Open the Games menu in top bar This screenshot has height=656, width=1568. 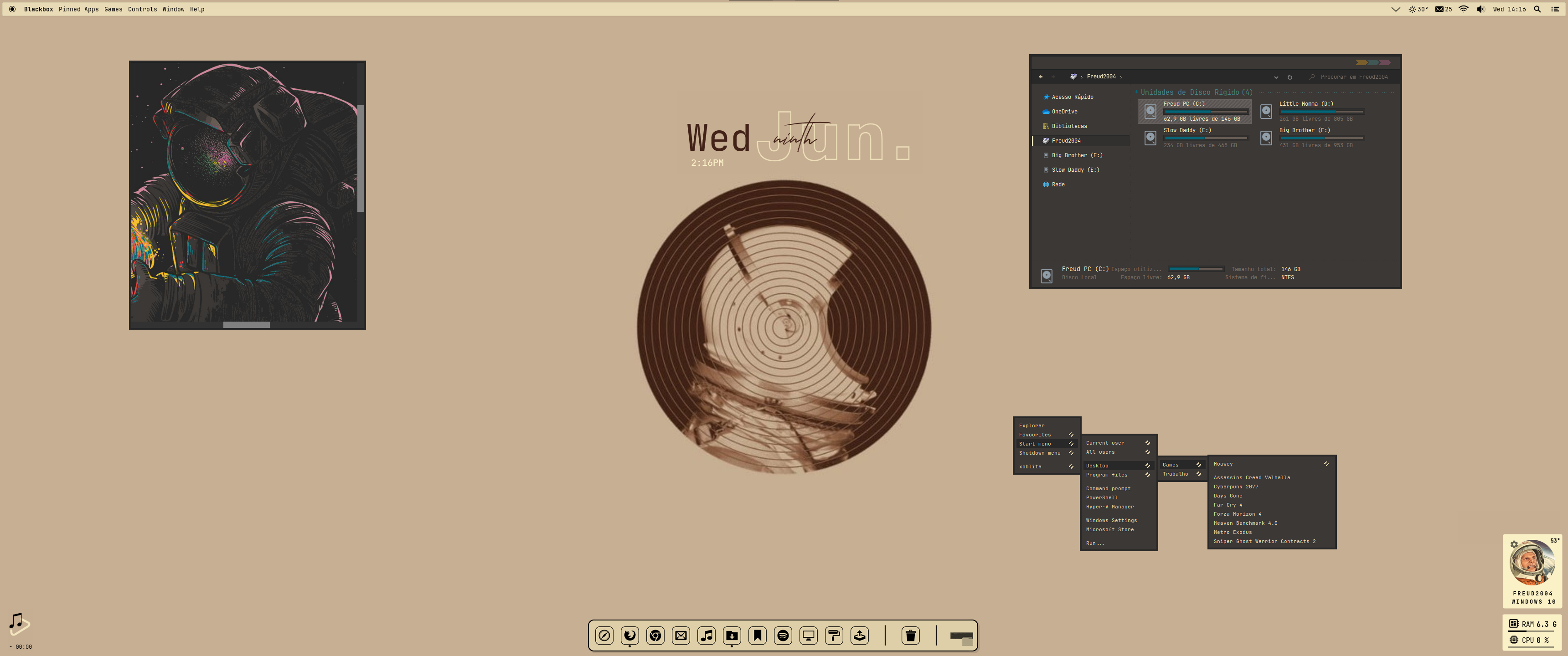tap(113, 9)
